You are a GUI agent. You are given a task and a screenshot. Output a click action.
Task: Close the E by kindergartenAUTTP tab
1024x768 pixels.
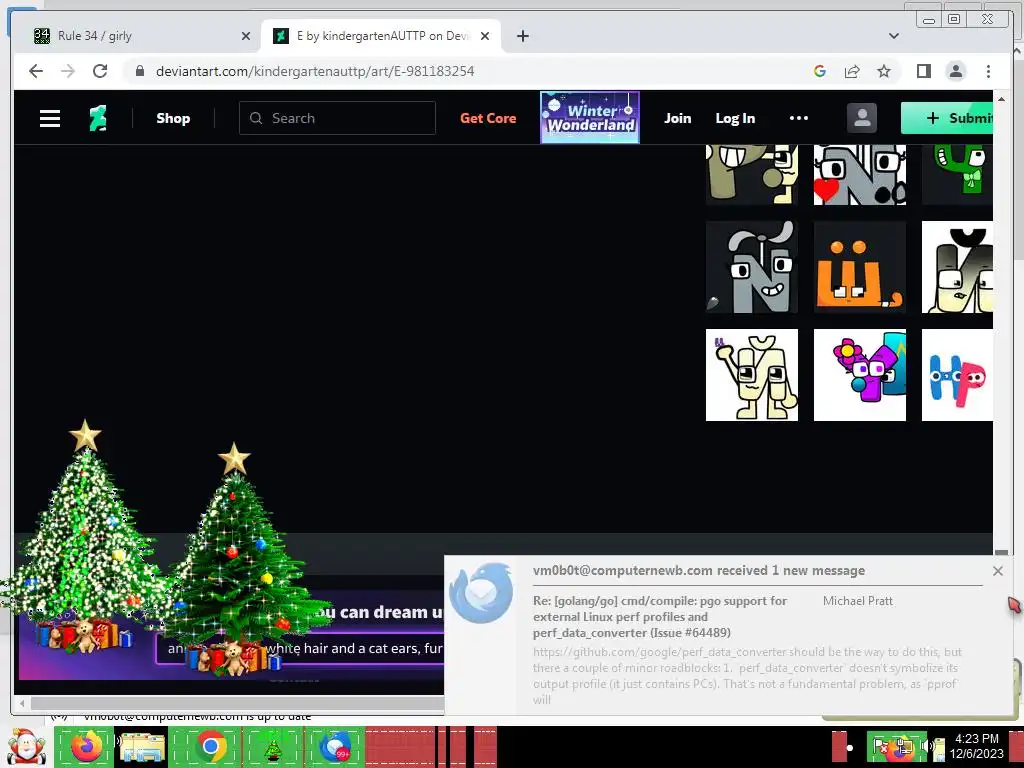[485, 37]
